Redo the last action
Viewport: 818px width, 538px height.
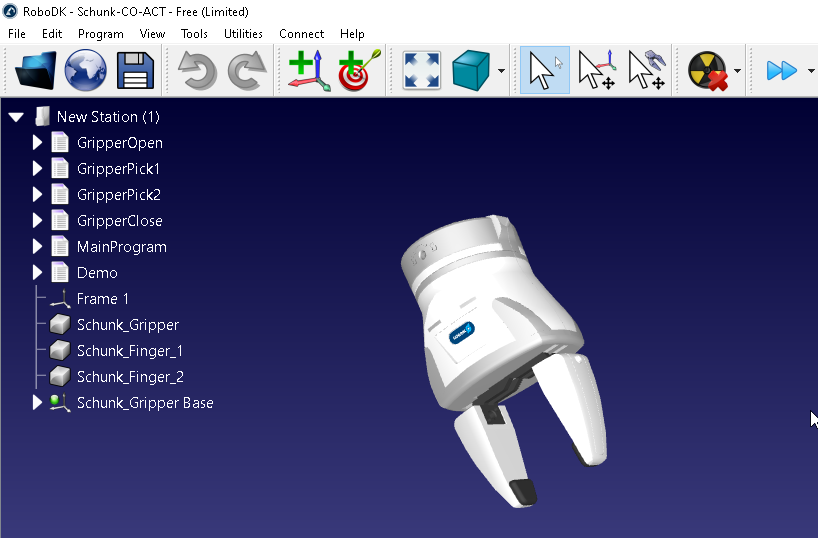coord(247,70)
